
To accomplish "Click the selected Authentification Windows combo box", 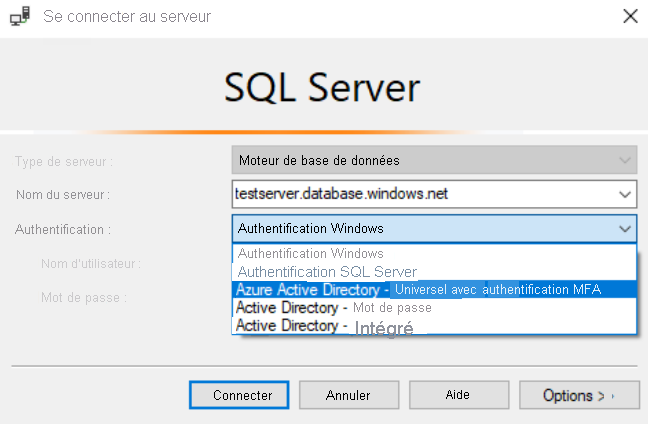I will (x=420, y=228).
